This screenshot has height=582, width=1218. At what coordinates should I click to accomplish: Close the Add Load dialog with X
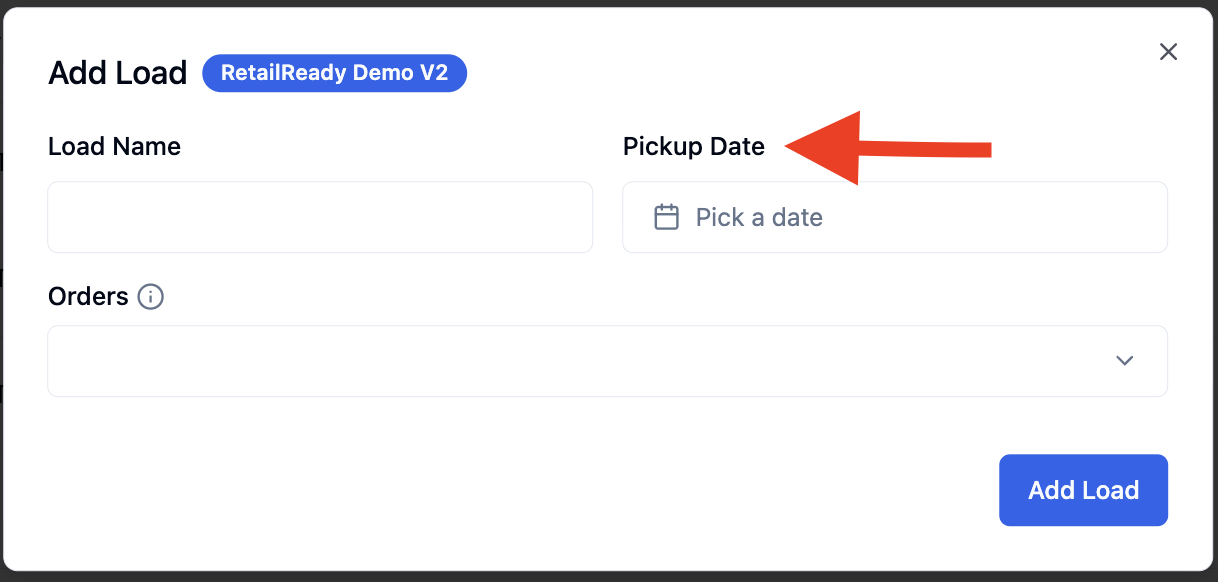tap(1168, 52)
